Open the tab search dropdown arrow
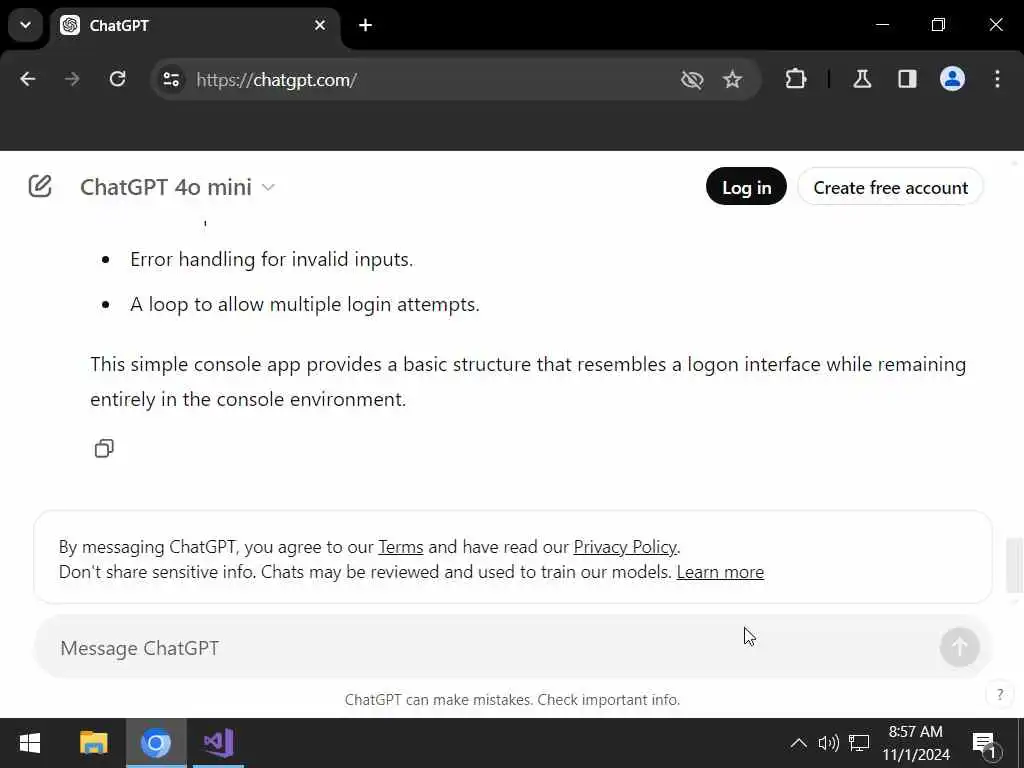The width and height of the screenshot is (1024, 768). click(x=25, y=25)
